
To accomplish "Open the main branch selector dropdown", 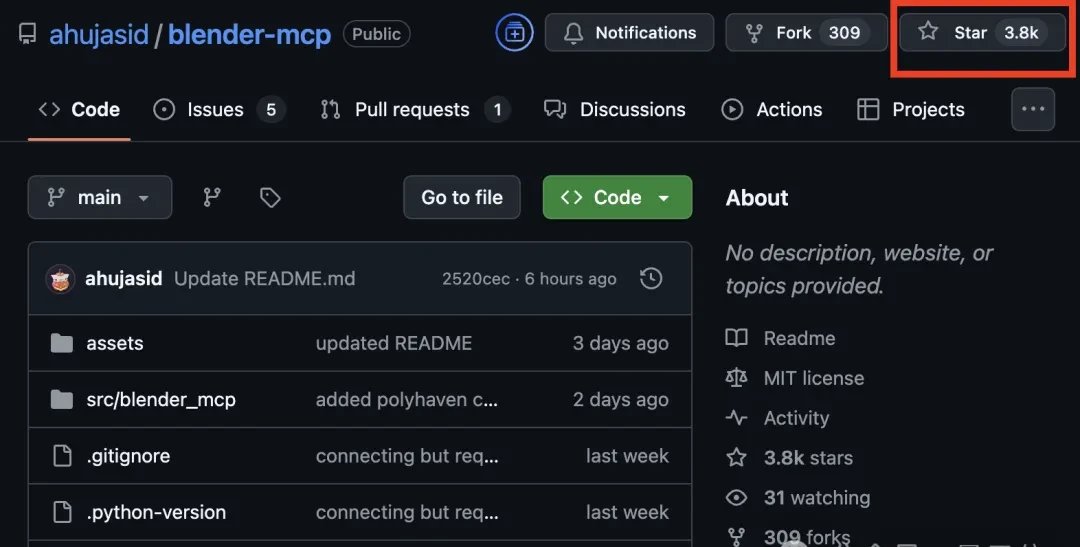I will [x=100, y=197].
